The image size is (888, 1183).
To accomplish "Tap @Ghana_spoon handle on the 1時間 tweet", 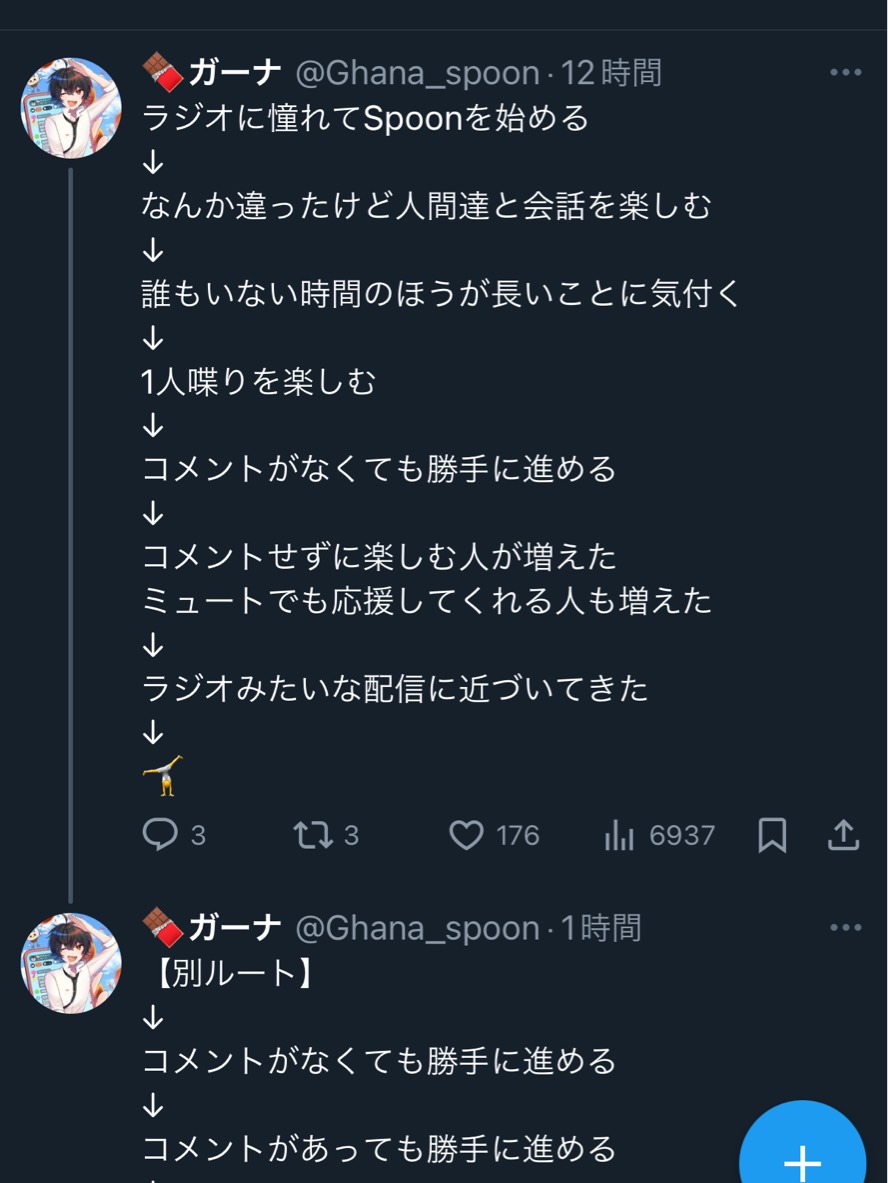I will [417, 928].
